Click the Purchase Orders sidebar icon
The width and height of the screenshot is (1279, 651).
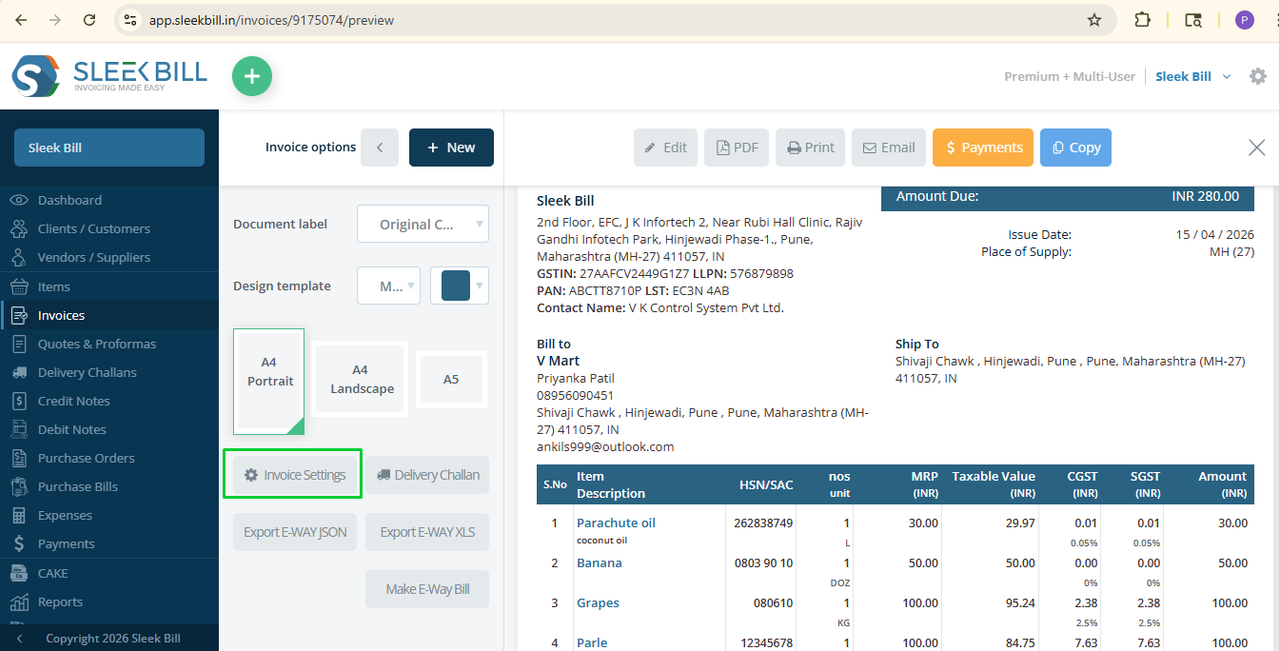[x=18, y=458]
